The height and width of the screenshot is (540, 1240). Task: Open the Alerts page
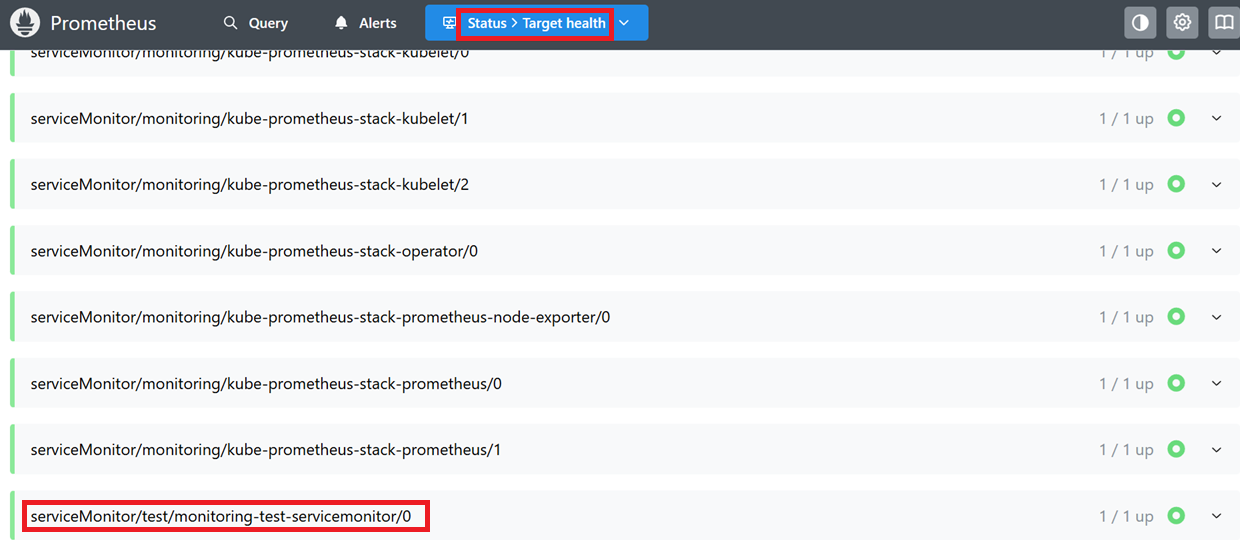click(x=366, y=23)
